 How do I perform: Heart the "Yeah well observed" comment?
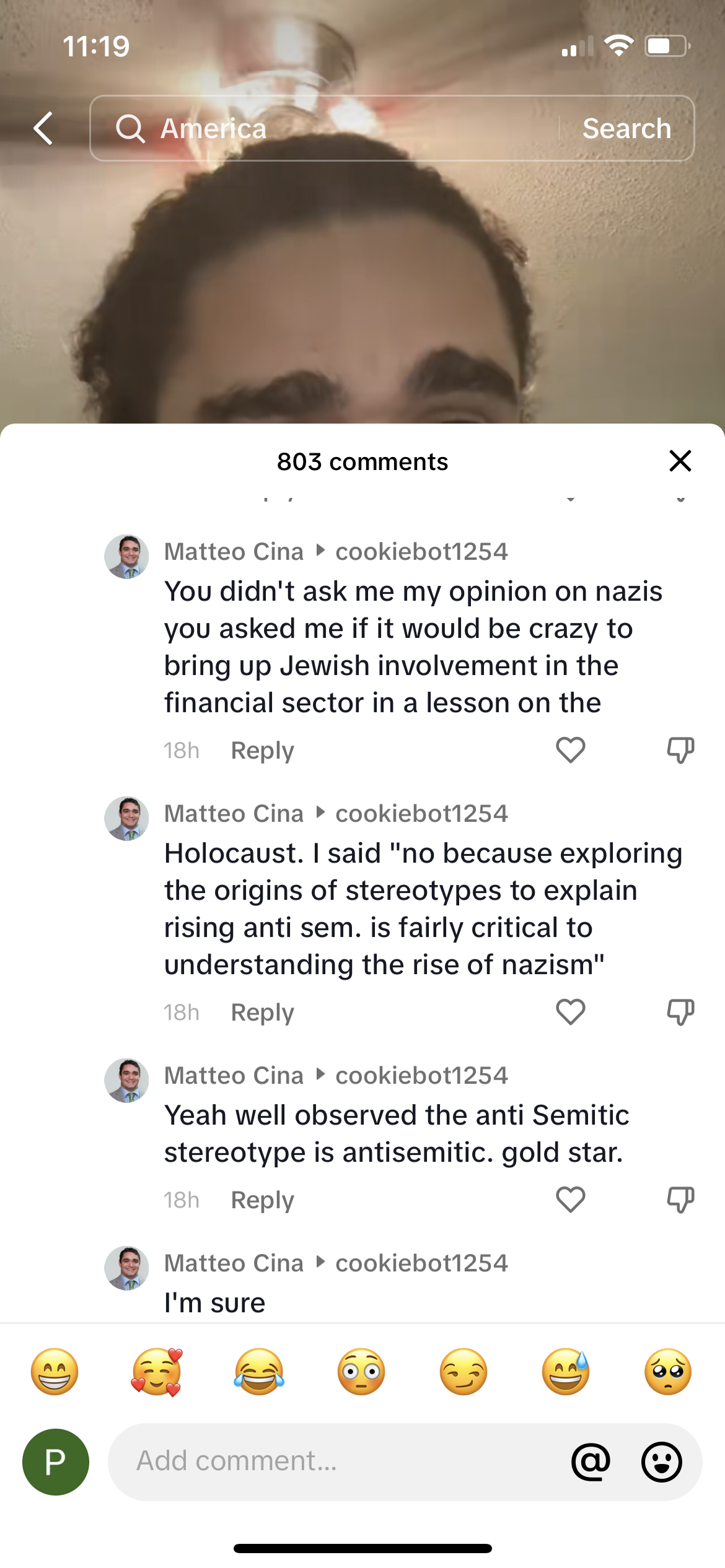click(570, 1200)
